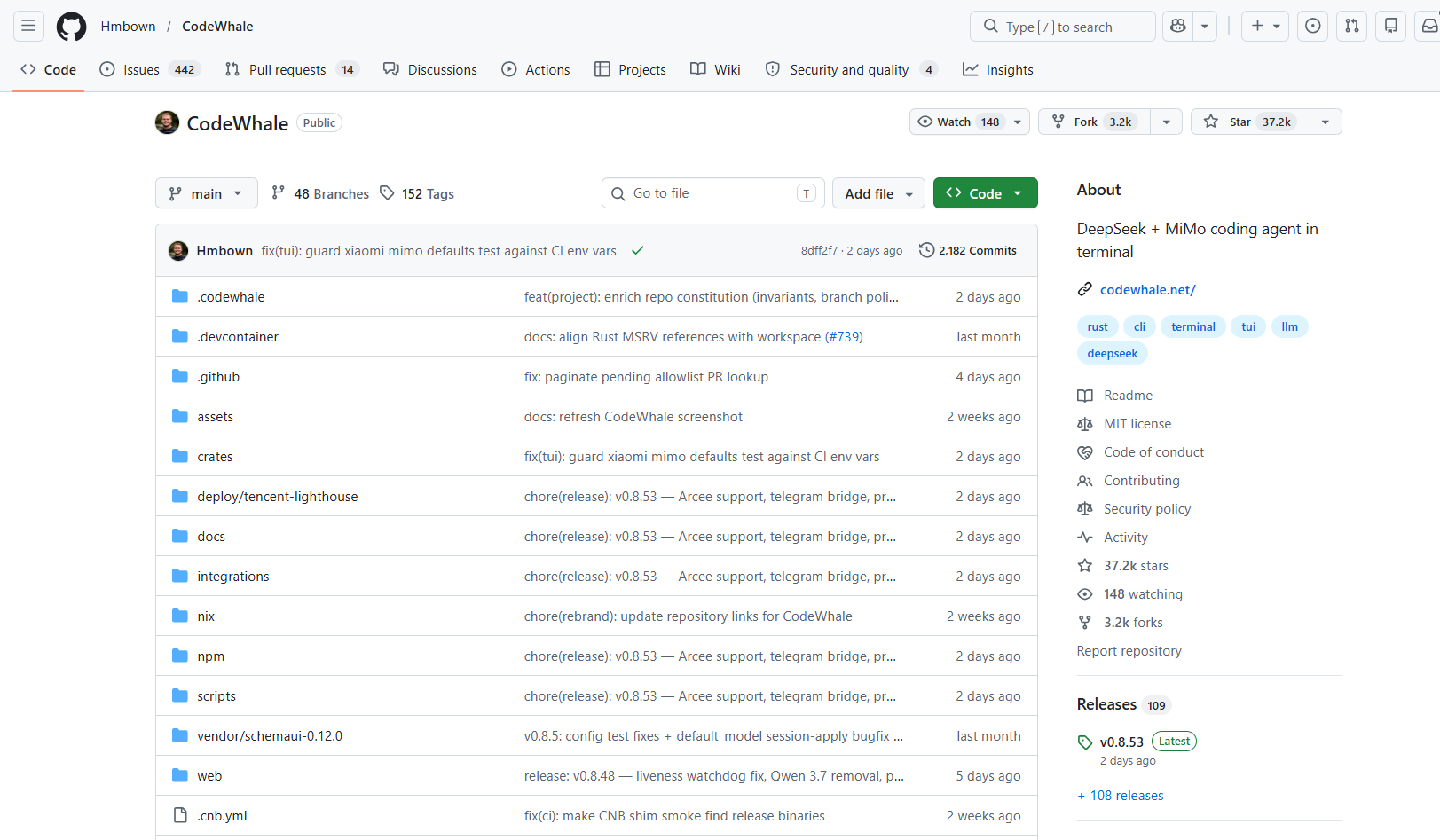Expand the Fork options dropdown arrow
This screenshot has height=840, width=1440.
point(1167,122)
